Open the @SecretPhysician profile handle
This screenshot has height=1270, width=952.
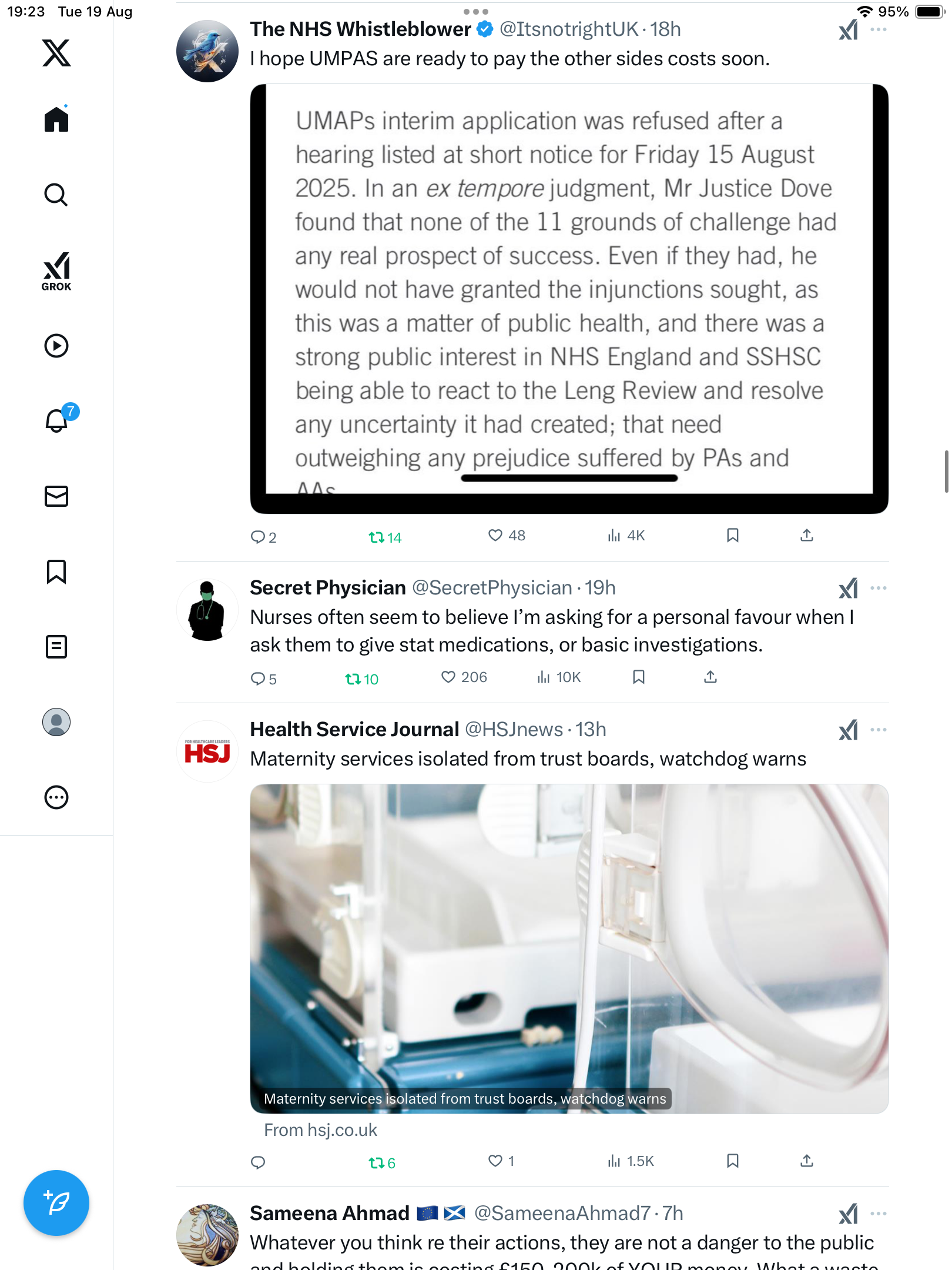(492, 588)
